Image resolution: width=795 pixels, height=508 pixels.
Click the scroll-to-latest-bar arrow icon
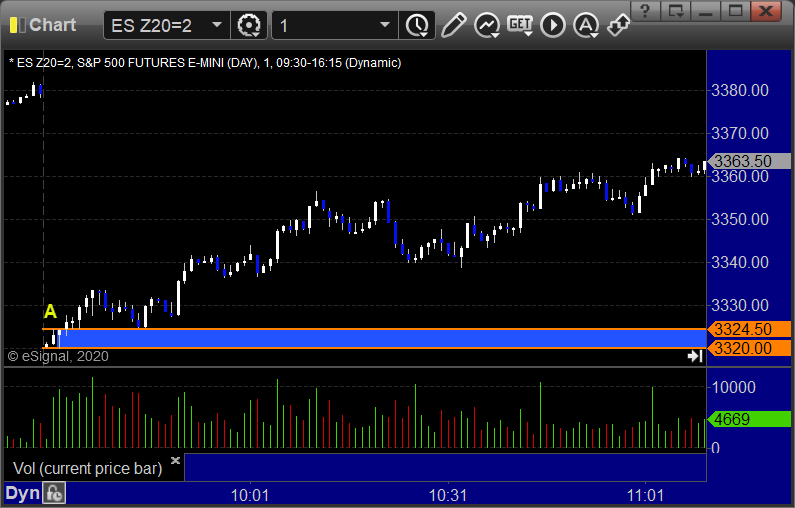pos(695,356)
